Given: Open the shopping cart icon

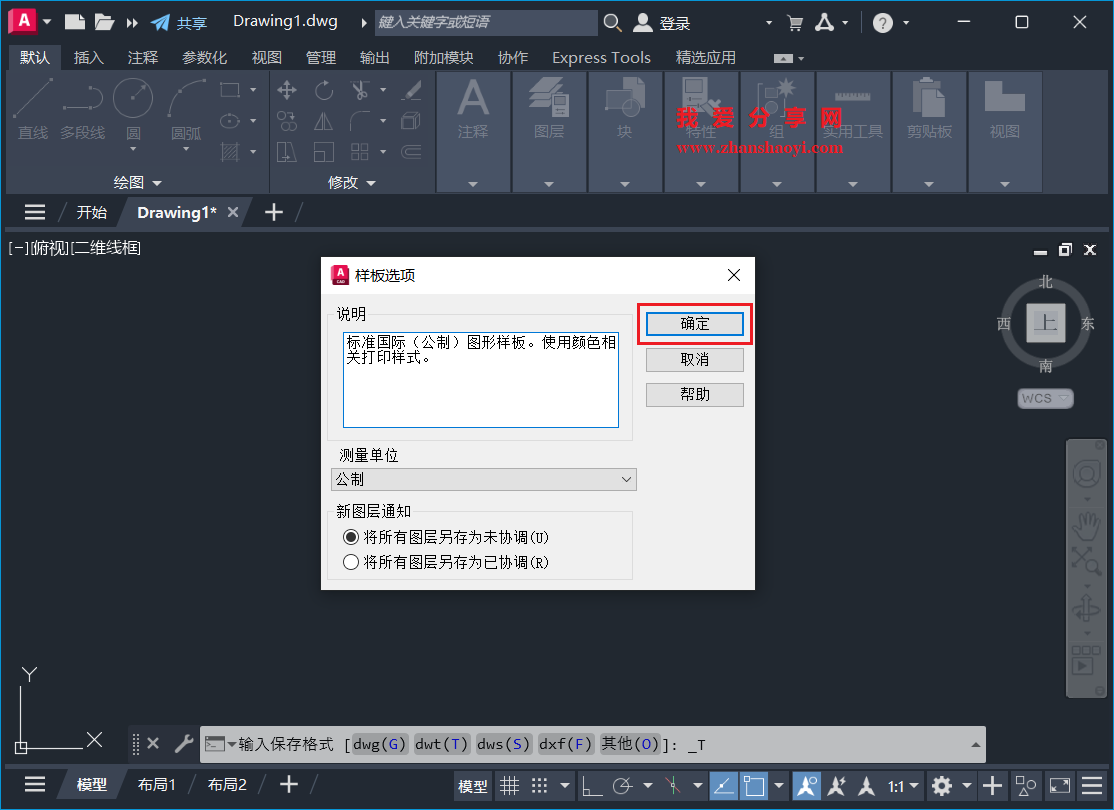Looking at the screenshot, I should click(x=795, y=23).
